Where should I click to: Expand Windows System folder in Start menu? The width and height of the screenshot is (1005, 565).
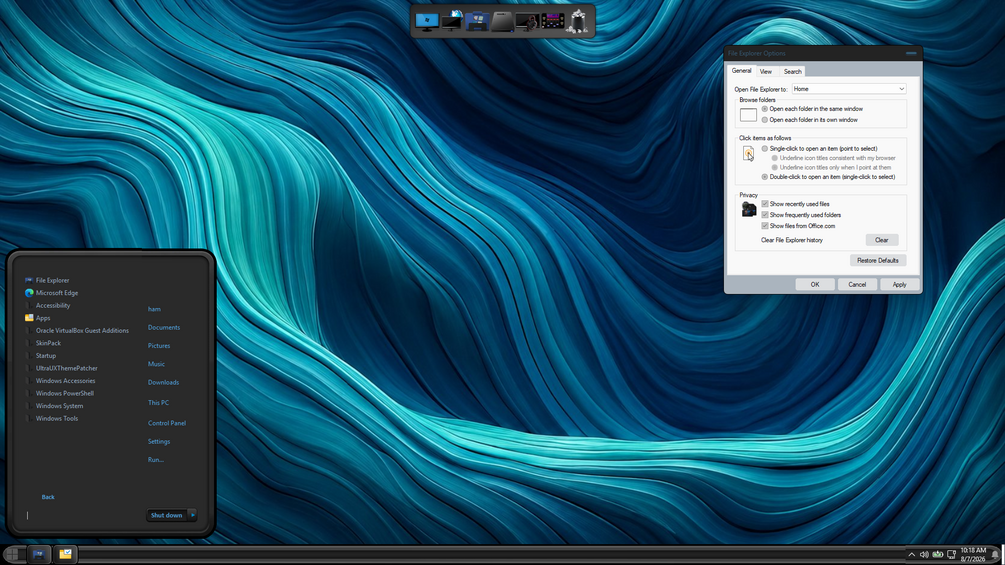click(59, 405)
